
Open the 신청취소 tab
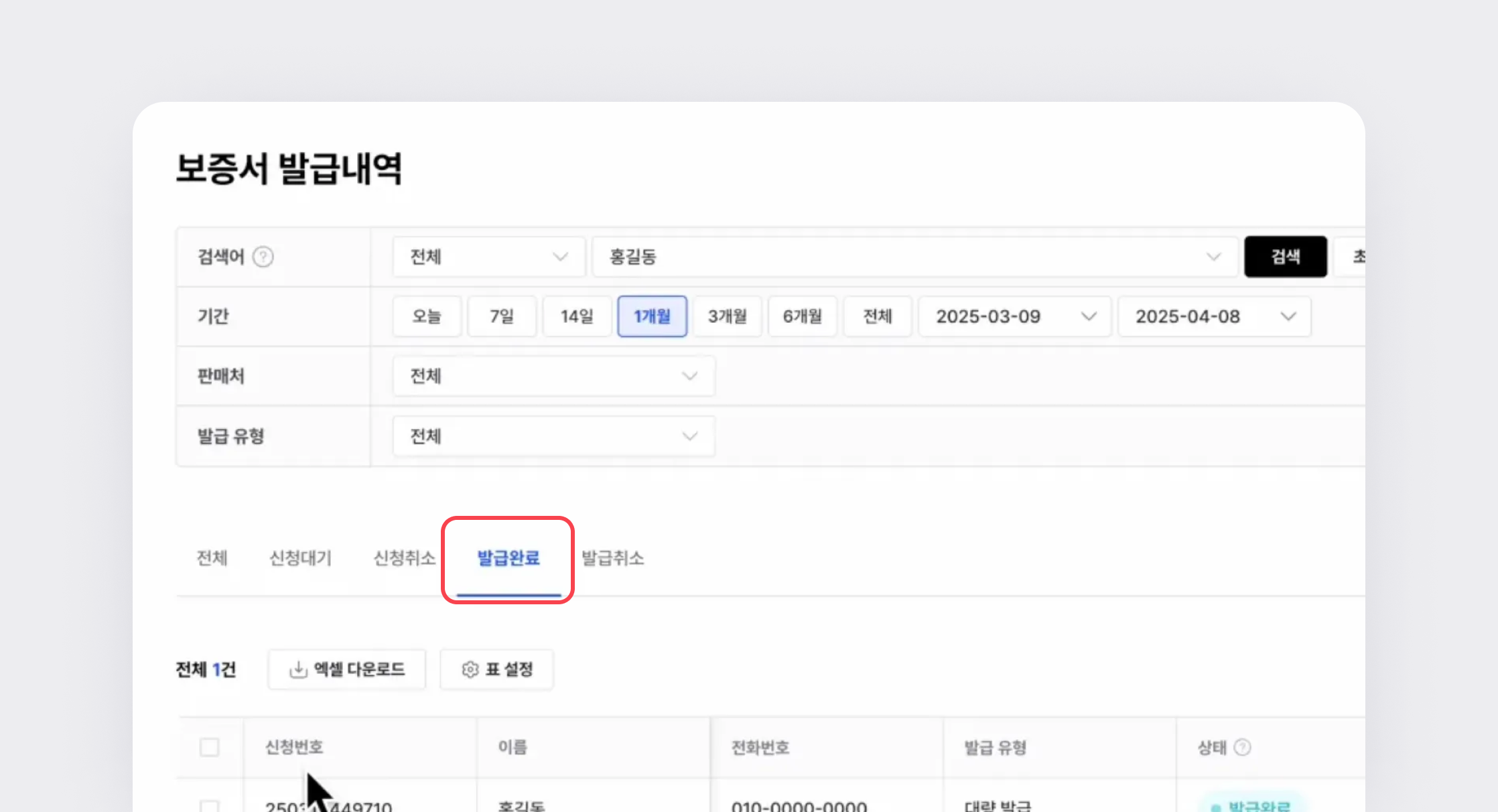[x=404, y=558]
